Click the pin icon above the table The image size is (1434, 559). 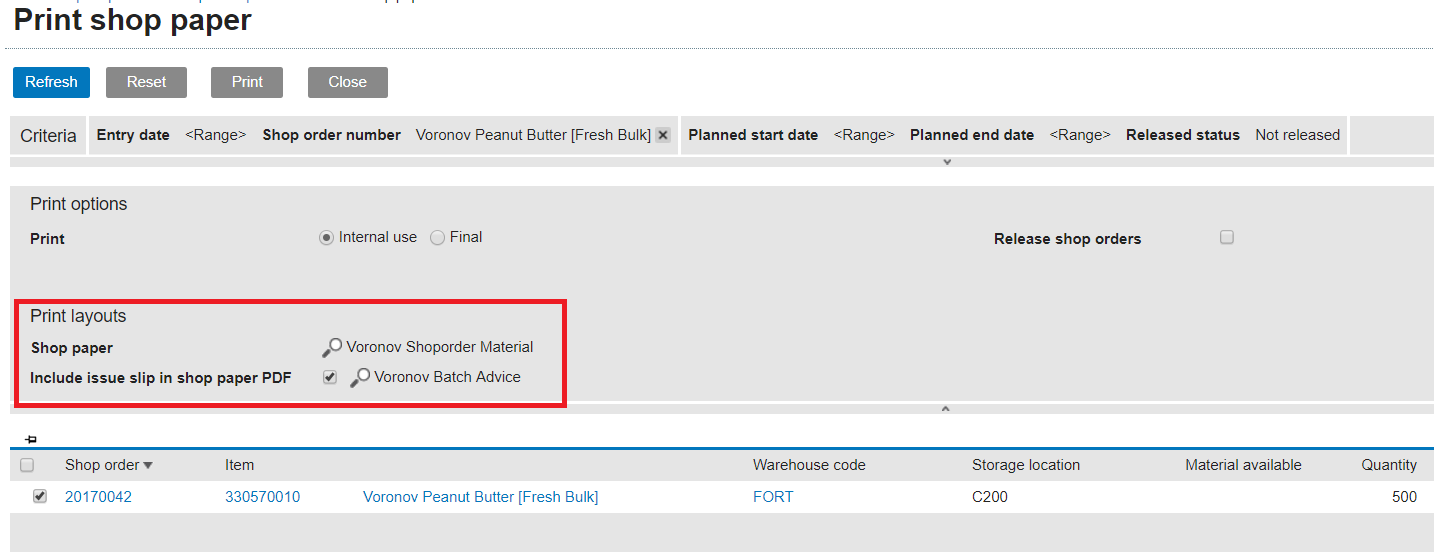click(30, 440)
